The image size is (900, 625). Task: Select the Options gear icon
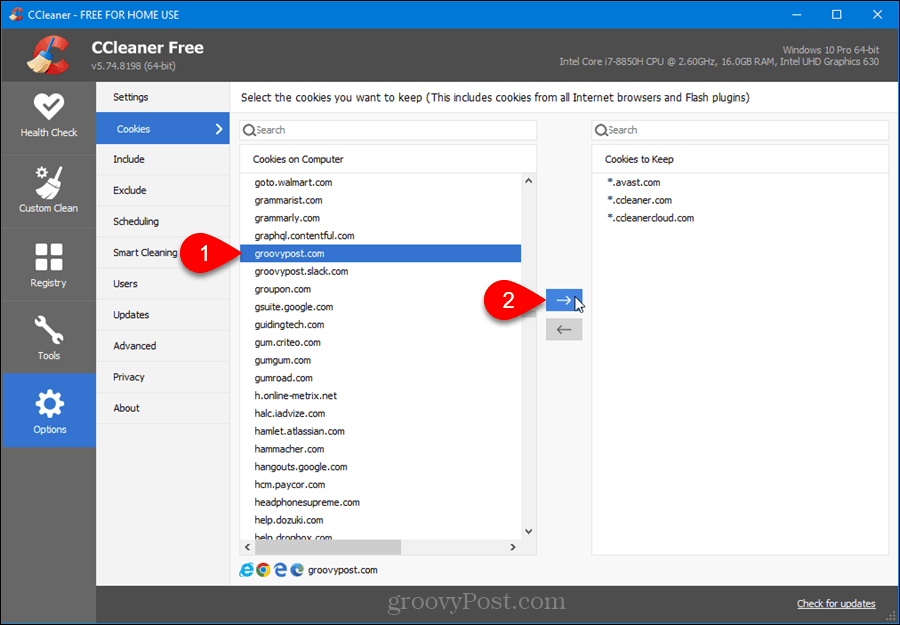point(49,403)
